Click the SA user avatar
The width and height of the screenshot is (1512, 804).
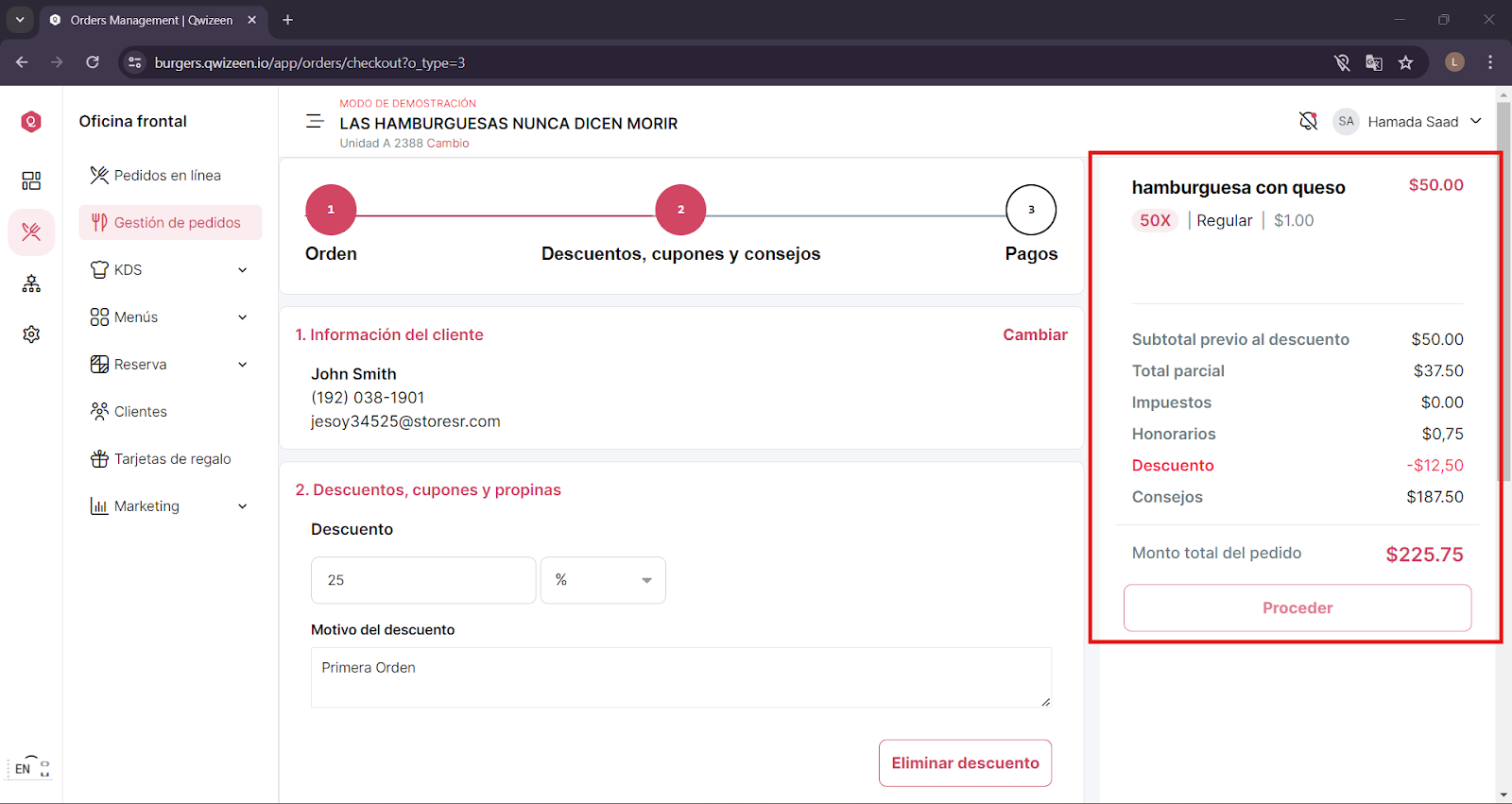(1346, 121)
